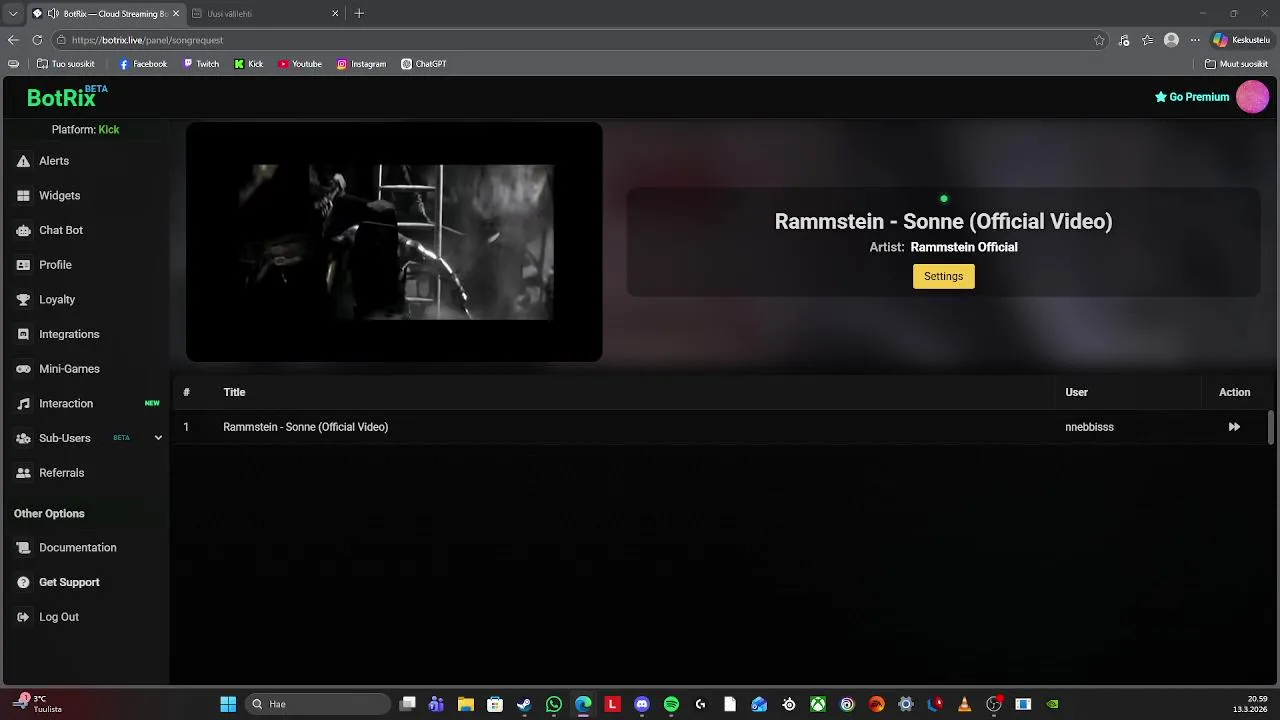The width and height of the screenshot is (1280, 720).
Task: Open the browser extensions icon
Action: 1124,40
